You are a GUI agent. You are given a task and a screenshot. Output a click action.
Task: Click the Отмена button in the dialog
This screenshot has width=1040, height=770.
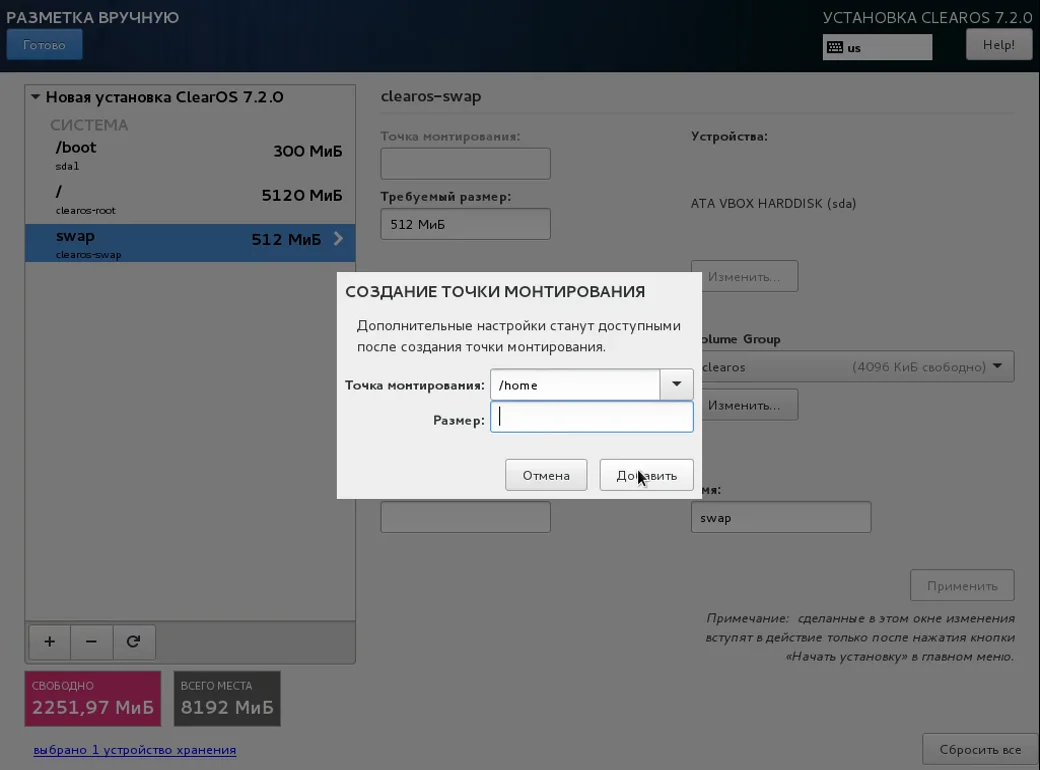[546, 475]
